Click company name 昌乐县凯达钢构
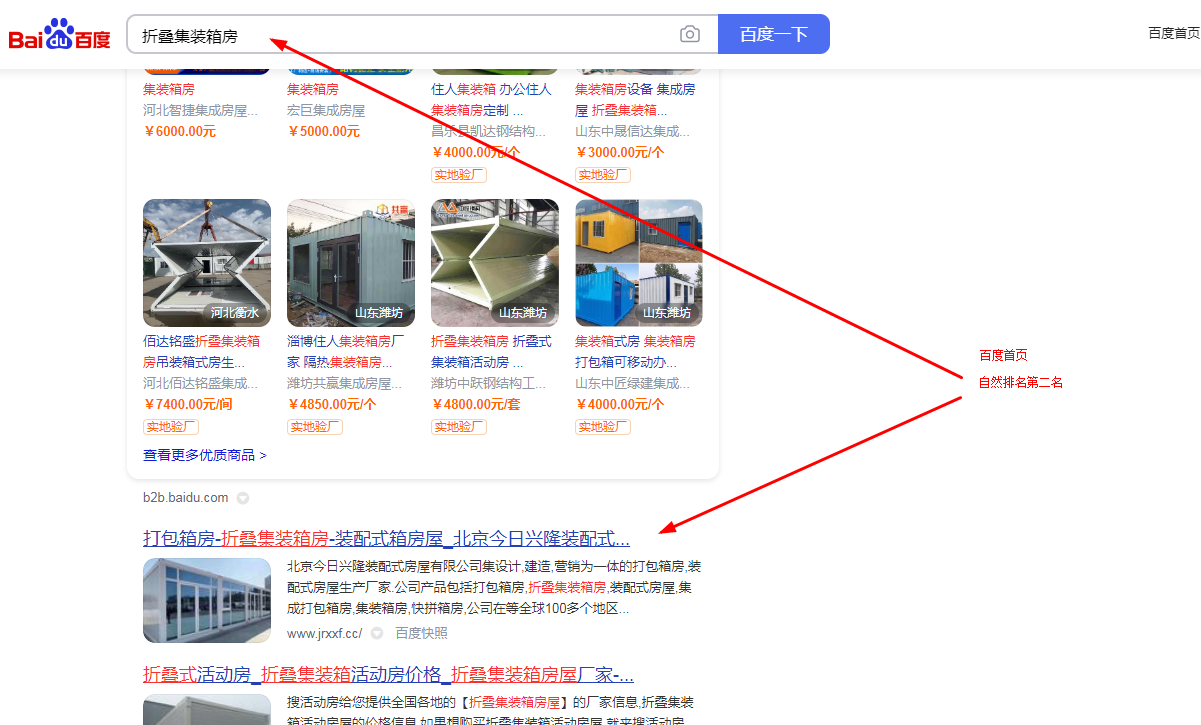The height and width of the screenshot is (725, 1201). [x=489, y=131]
